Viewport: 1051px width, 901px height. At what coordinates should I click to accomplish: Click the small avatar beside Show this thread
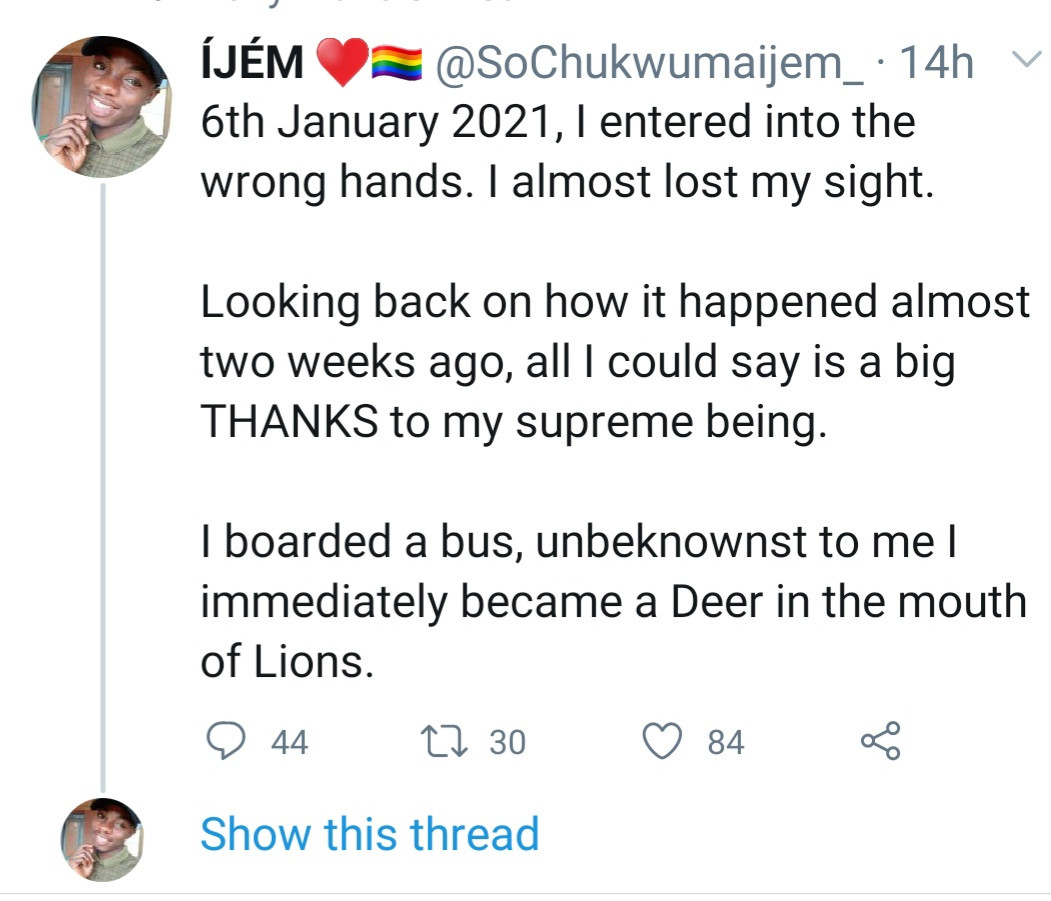coord(102,838)
